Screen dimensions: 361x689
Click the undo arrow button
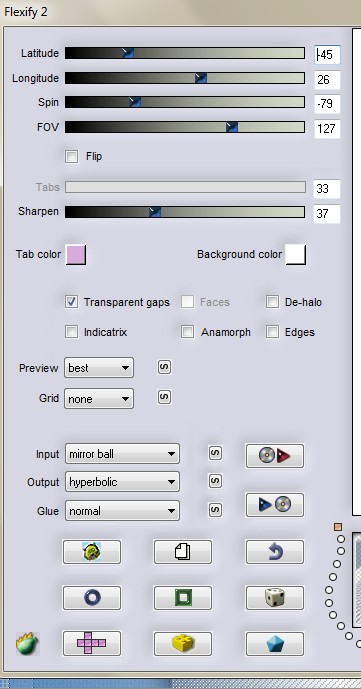coord(274,552)
